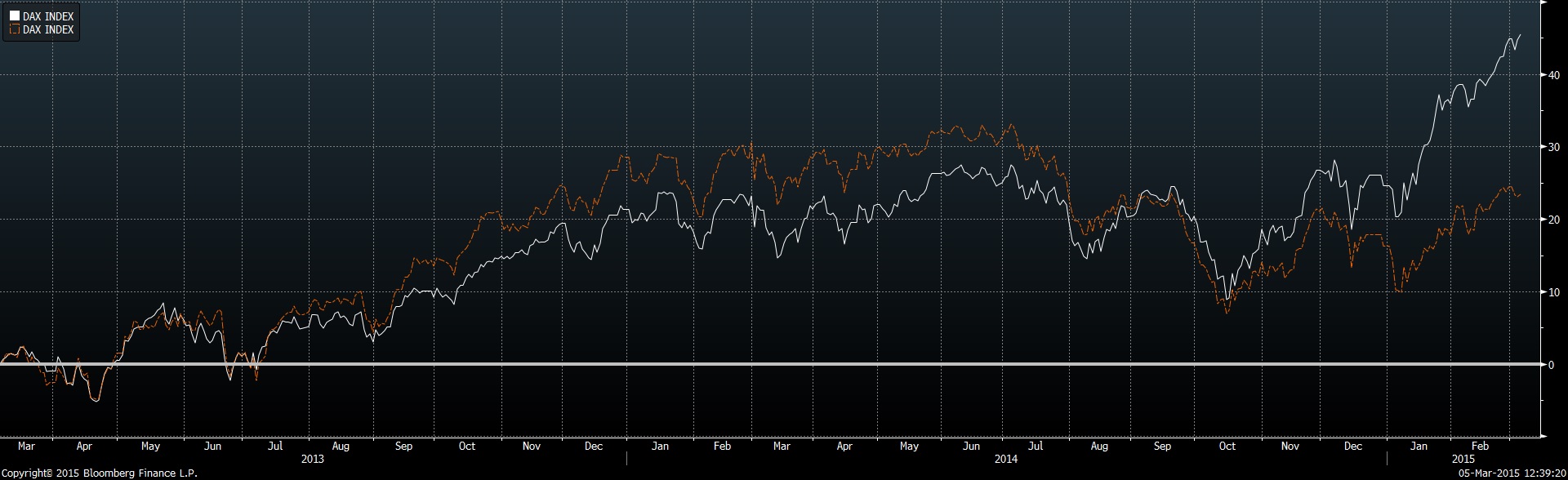Click the Dec 2013 month label
The height and width of the screenshot is (480, 1568).
(x=594, y=447)
